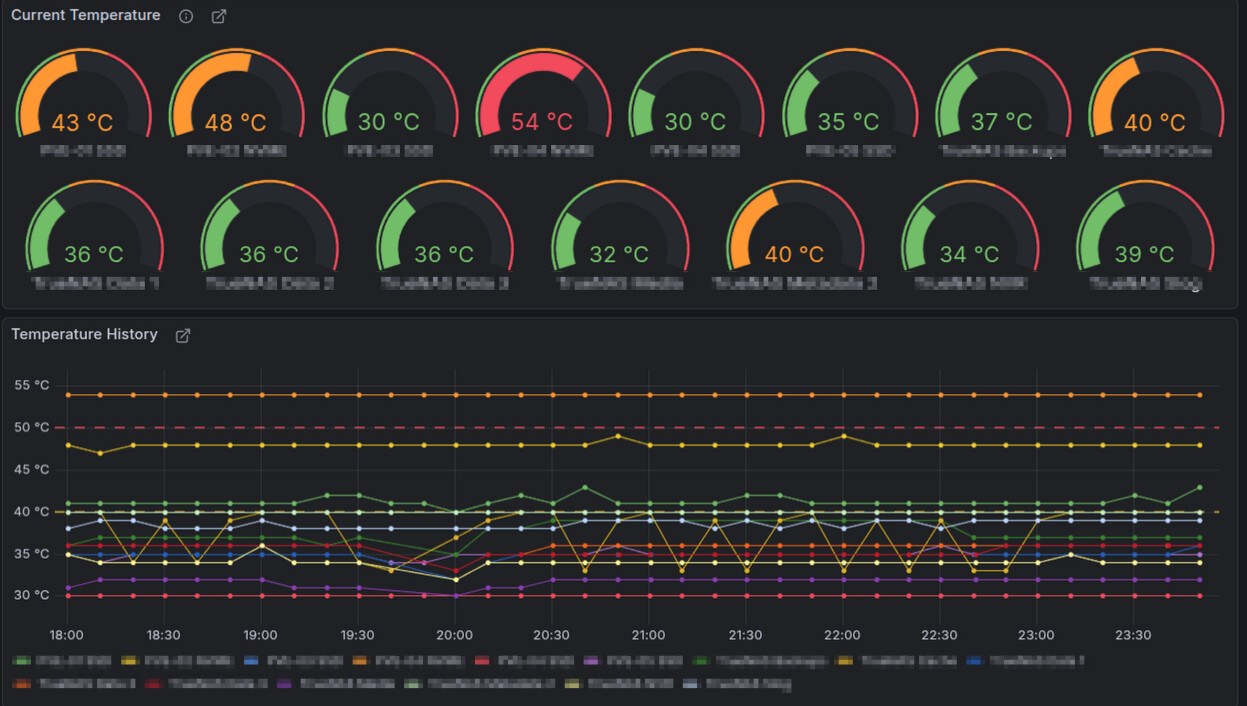Select the red 54 °C gauge

pyautogui.click(x=542, y=98)
